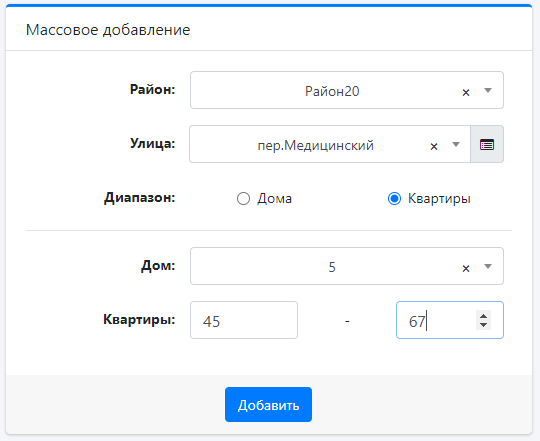540x441 pixels.
Task: Focus the ending apartment field 67
Action: point(450,320)
